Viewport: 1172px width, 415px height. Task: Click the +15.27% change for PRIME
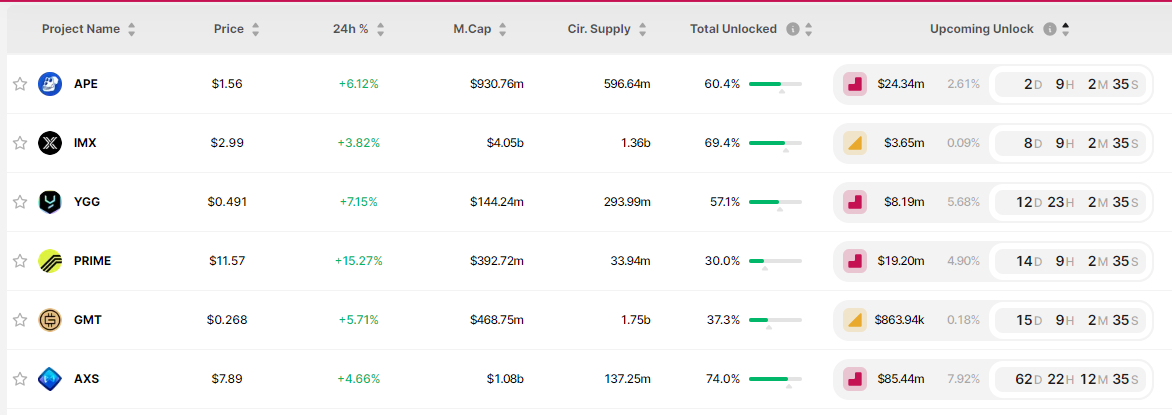coord(359,261)
